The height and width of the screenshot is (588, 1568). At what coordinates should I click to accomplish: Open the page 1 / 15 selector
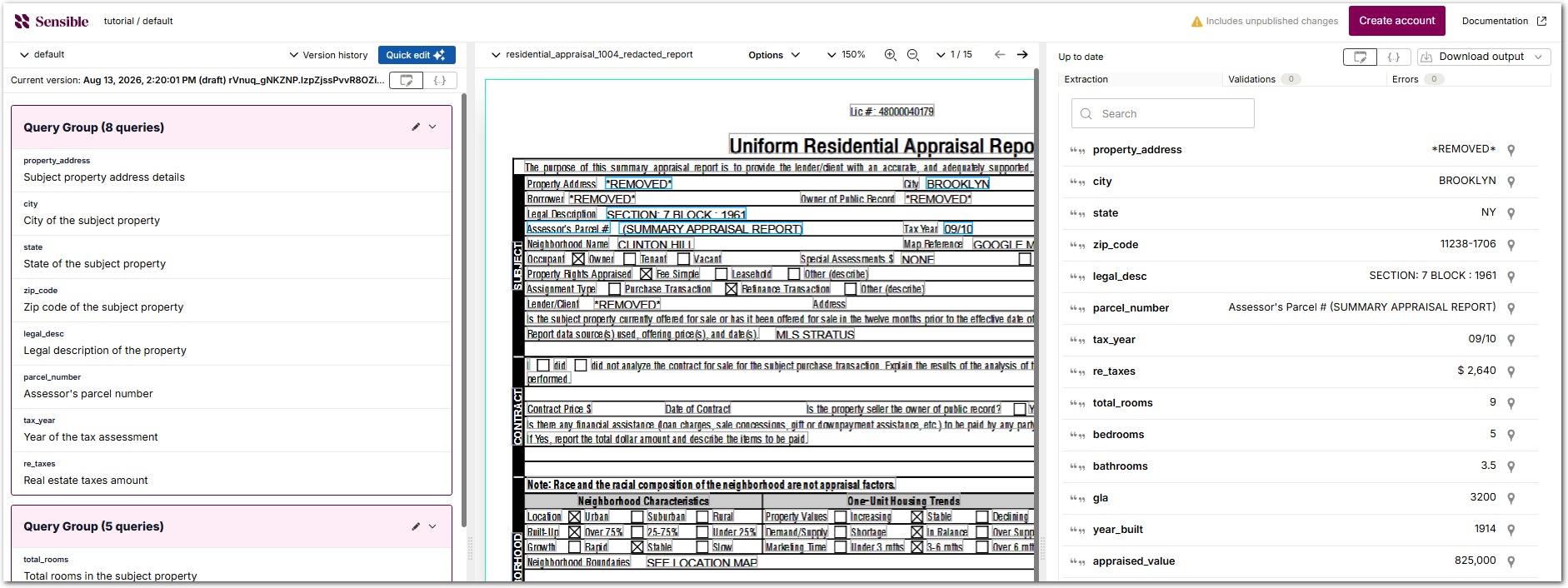coord(954,55)
